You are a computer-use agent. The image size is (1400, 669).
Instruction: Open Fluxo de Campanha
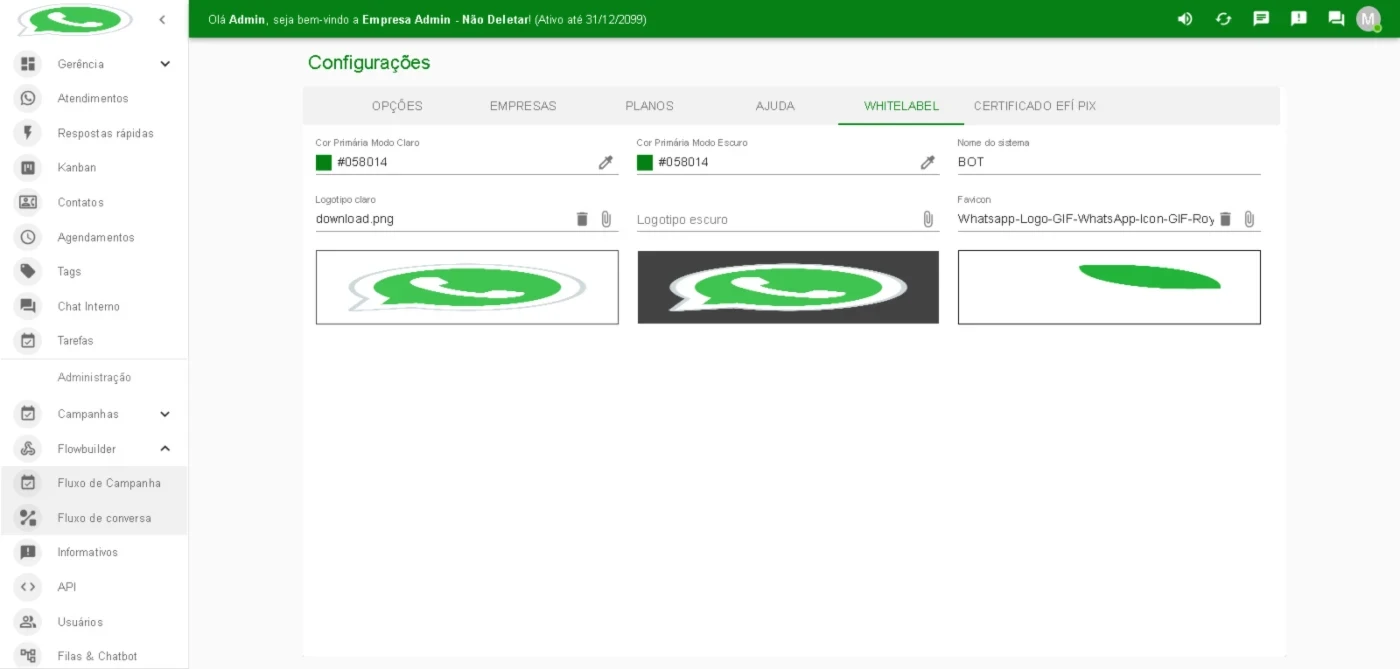click(x=94, y=483)
